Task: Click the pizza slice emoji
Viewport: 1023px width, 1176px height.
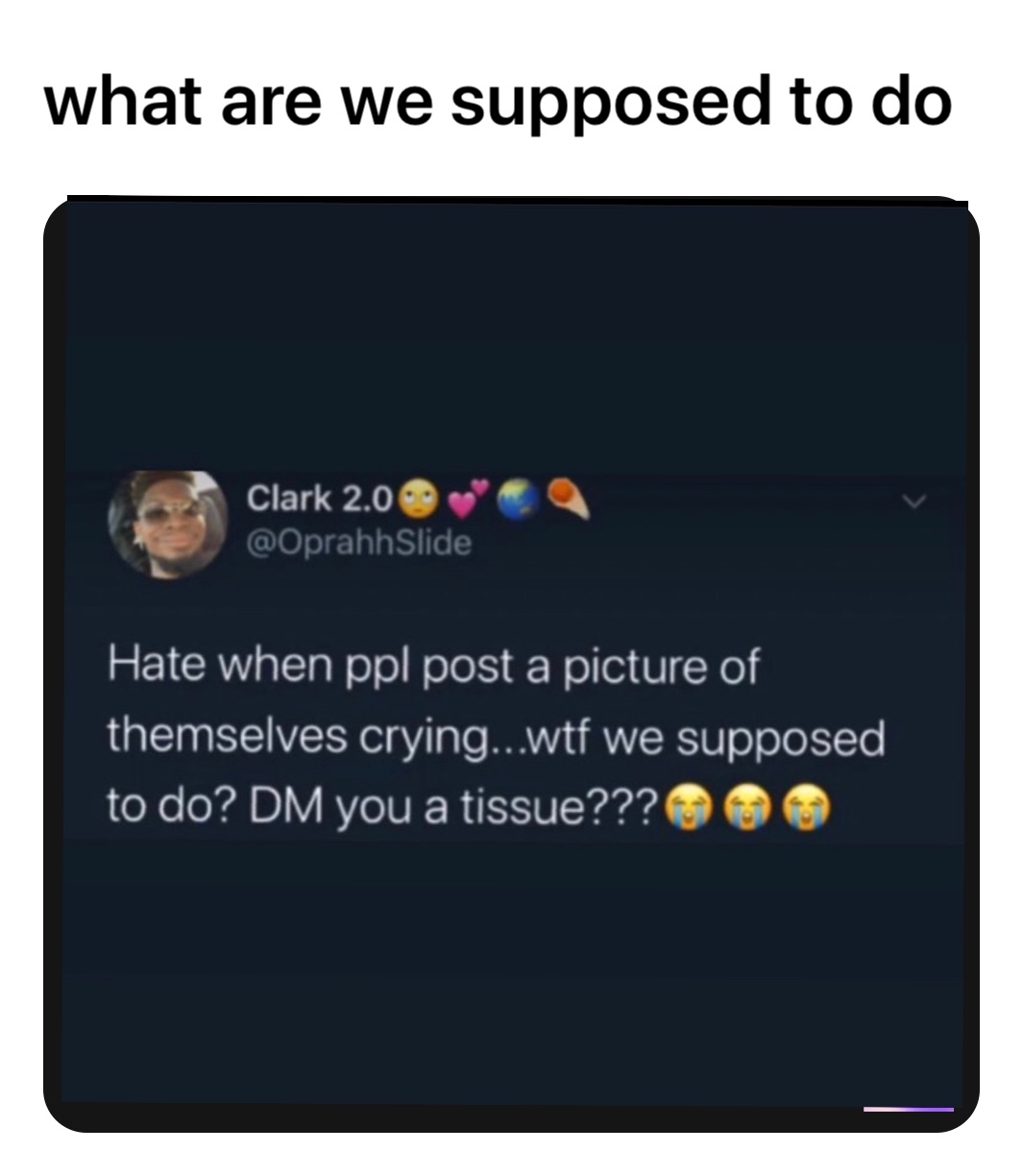Action: [x=568, y=498]
